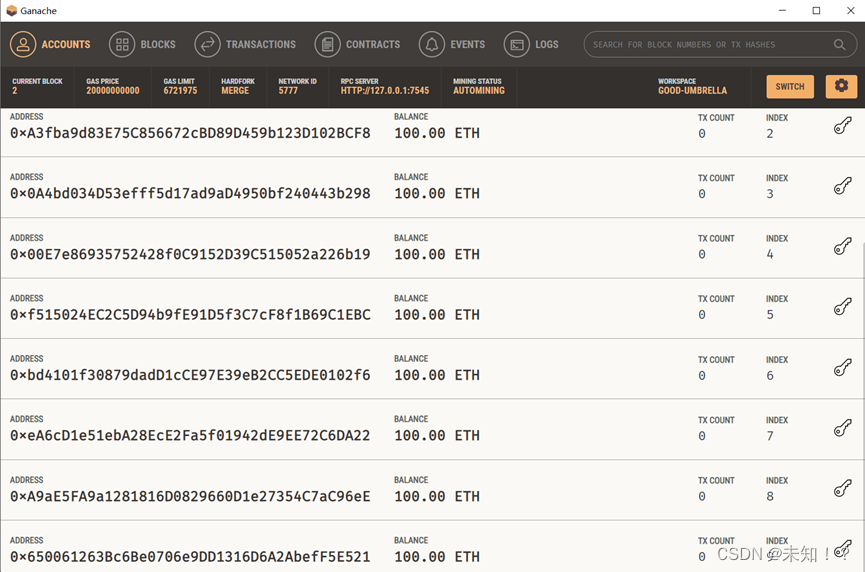Viewport: 865px width, 572px height.
Task: Click balance of the index 3 account
Action: click(x=437, y=194)
